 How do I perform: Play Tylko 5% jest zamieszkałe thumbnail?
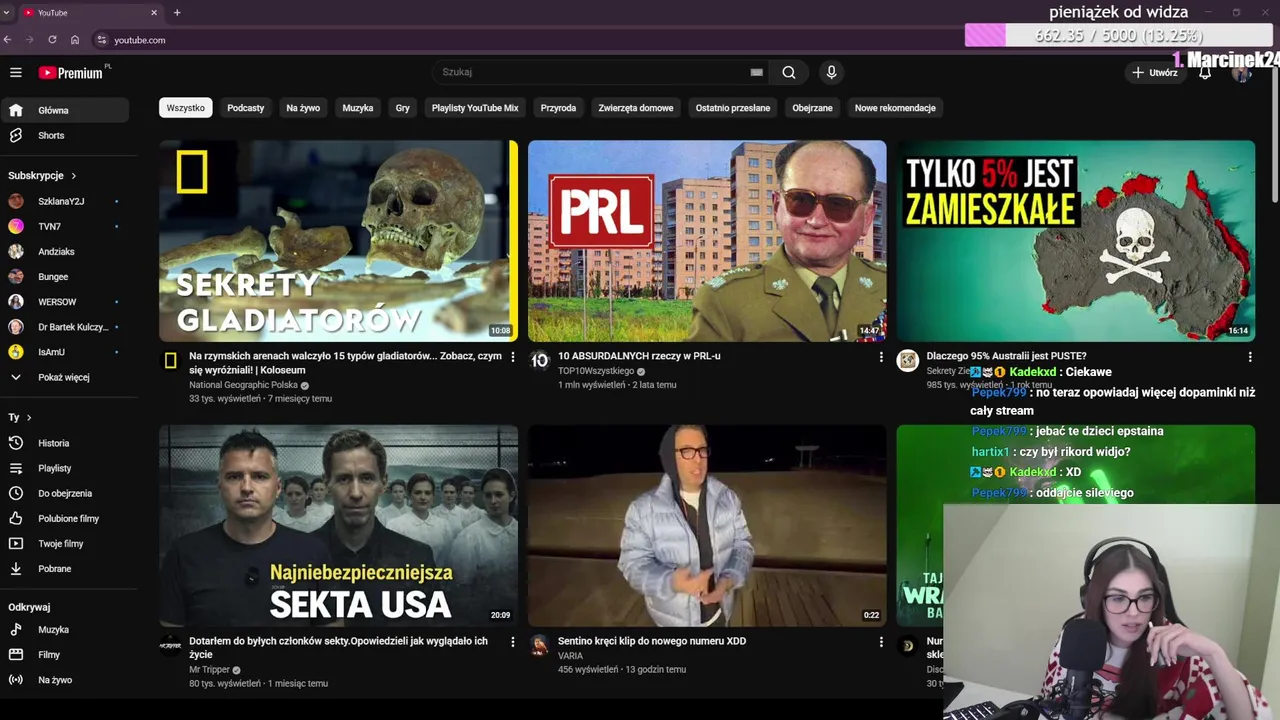(1075, 241)
